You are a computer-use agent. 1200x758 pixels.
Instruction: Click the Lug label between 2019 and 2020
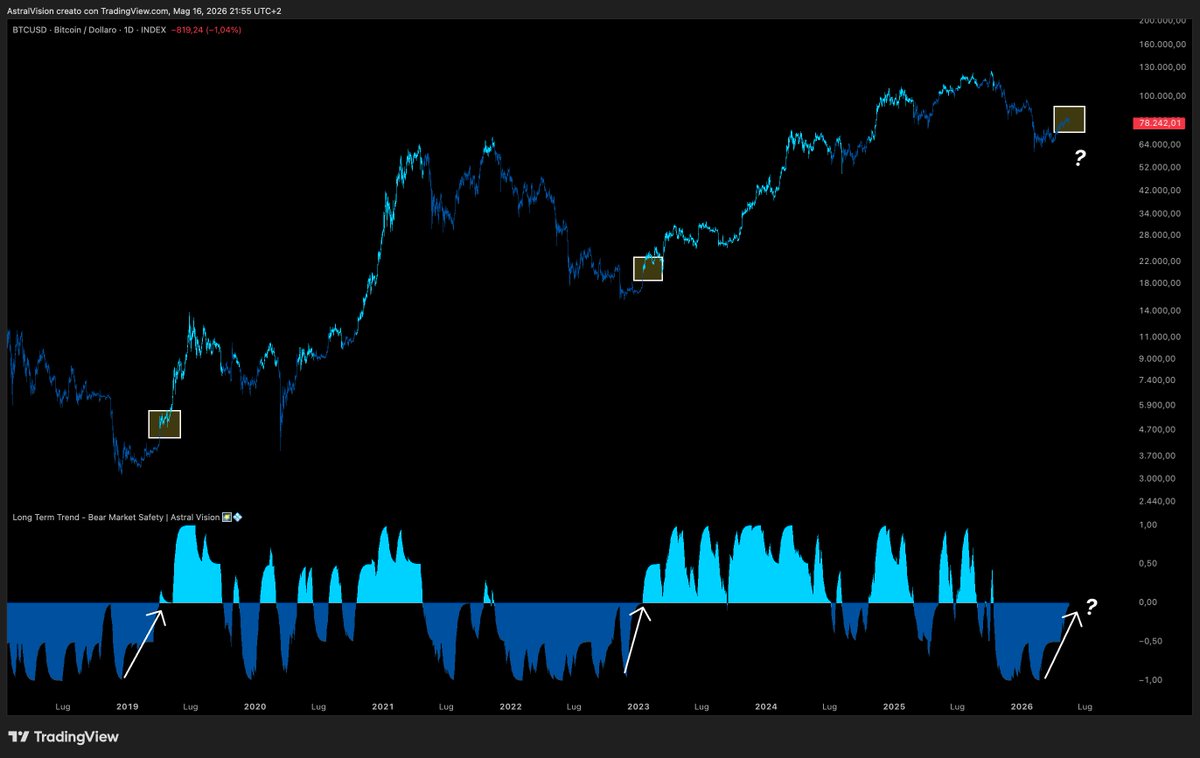[190, 706]
